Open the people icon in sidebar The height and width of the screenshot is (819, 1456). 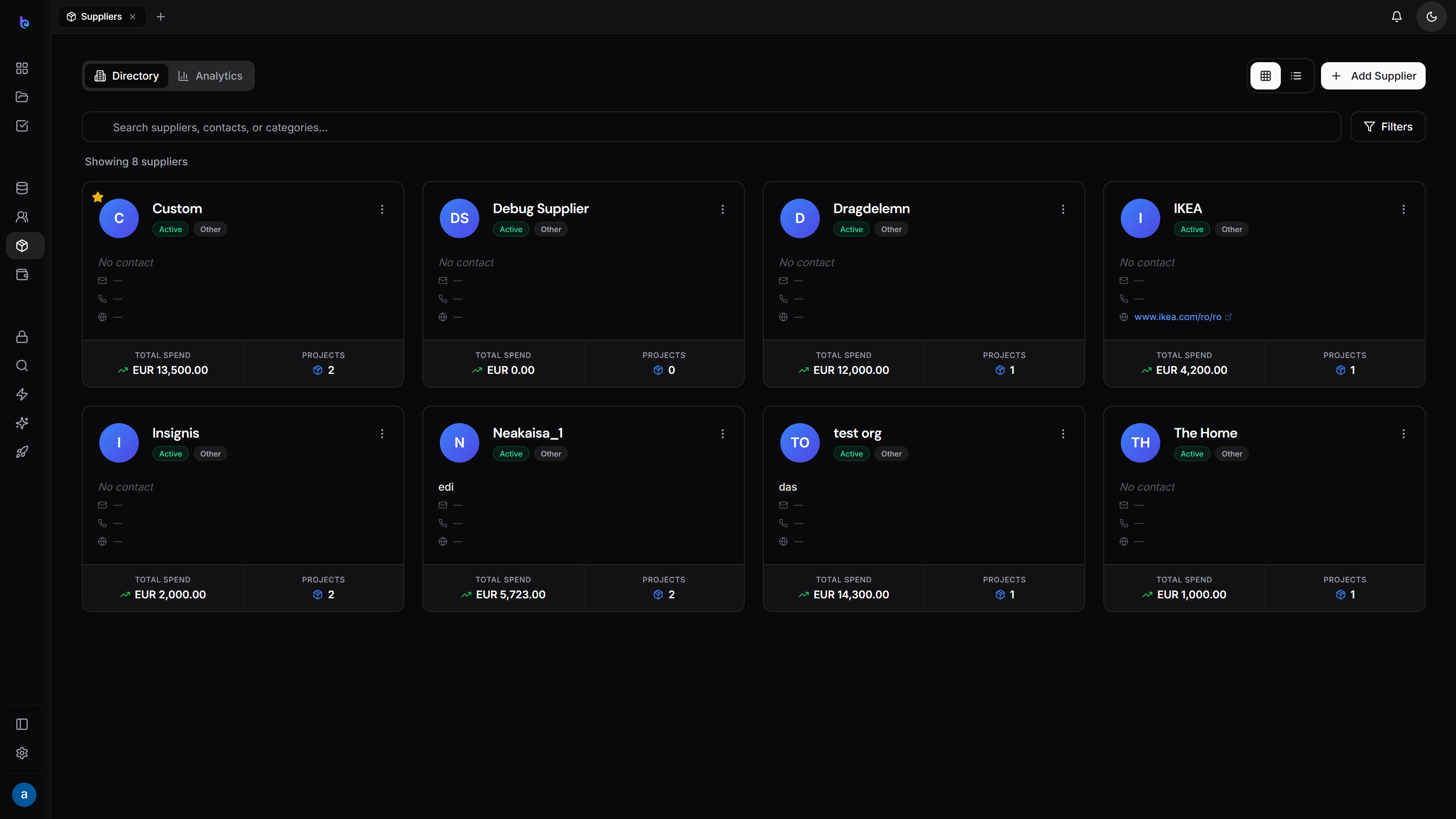point(22,217)
